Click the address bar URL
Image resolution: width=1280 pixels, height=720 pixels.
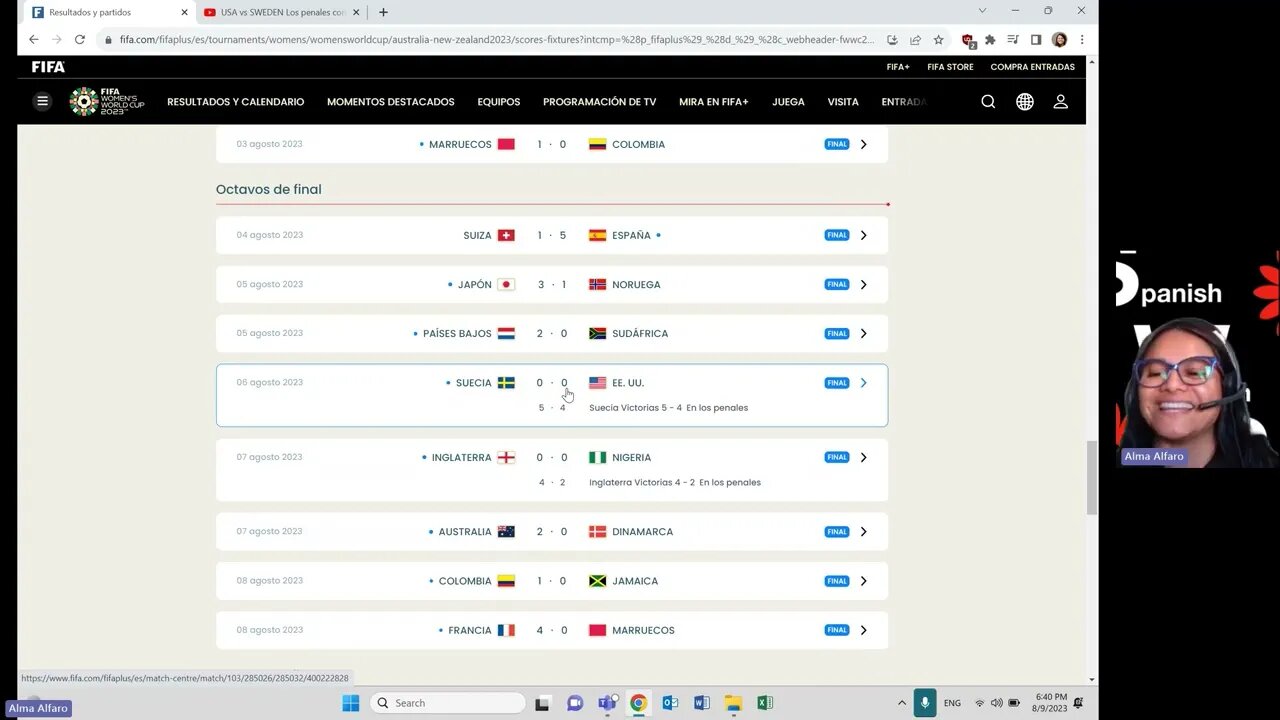point(497,40)
